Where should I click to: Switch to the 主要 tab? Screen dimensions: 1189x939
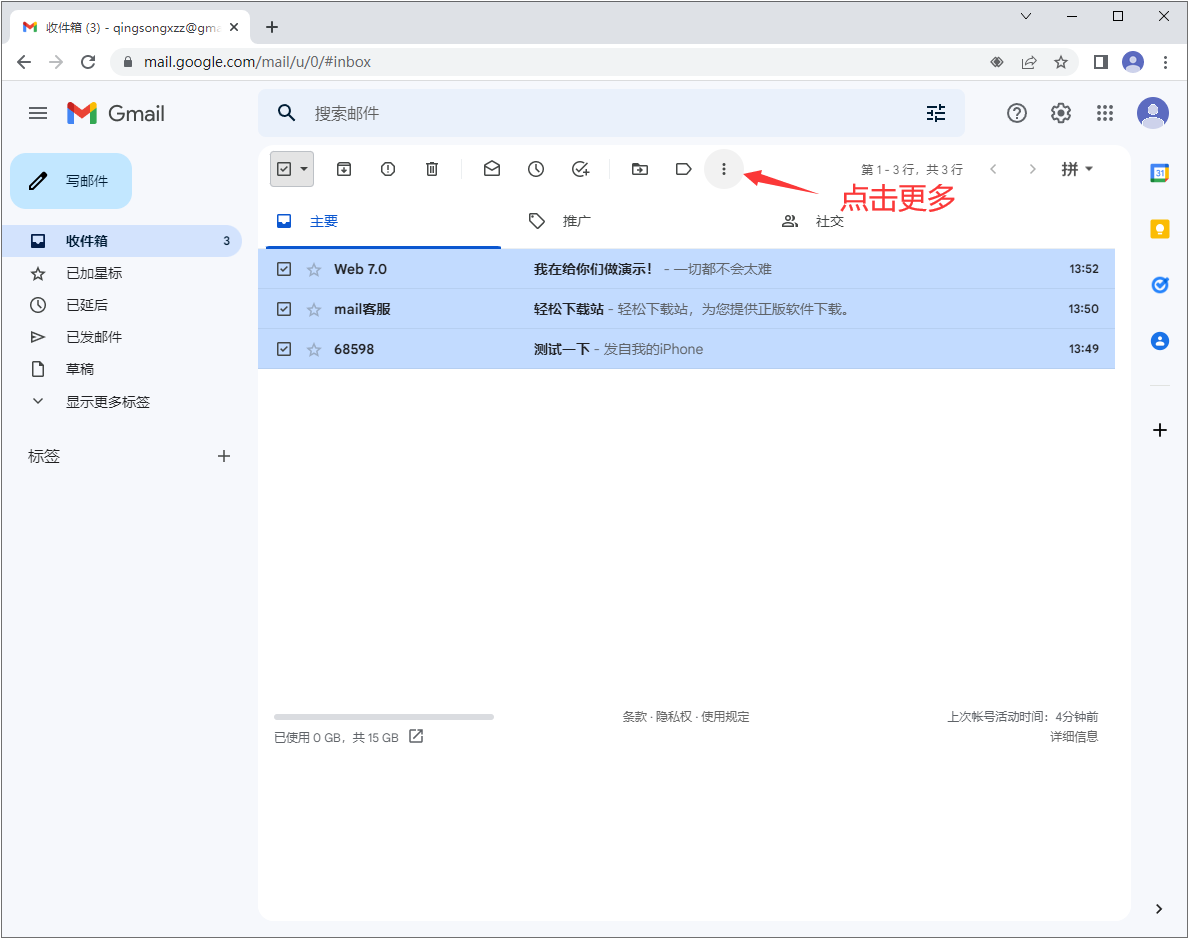coord(383,221)
